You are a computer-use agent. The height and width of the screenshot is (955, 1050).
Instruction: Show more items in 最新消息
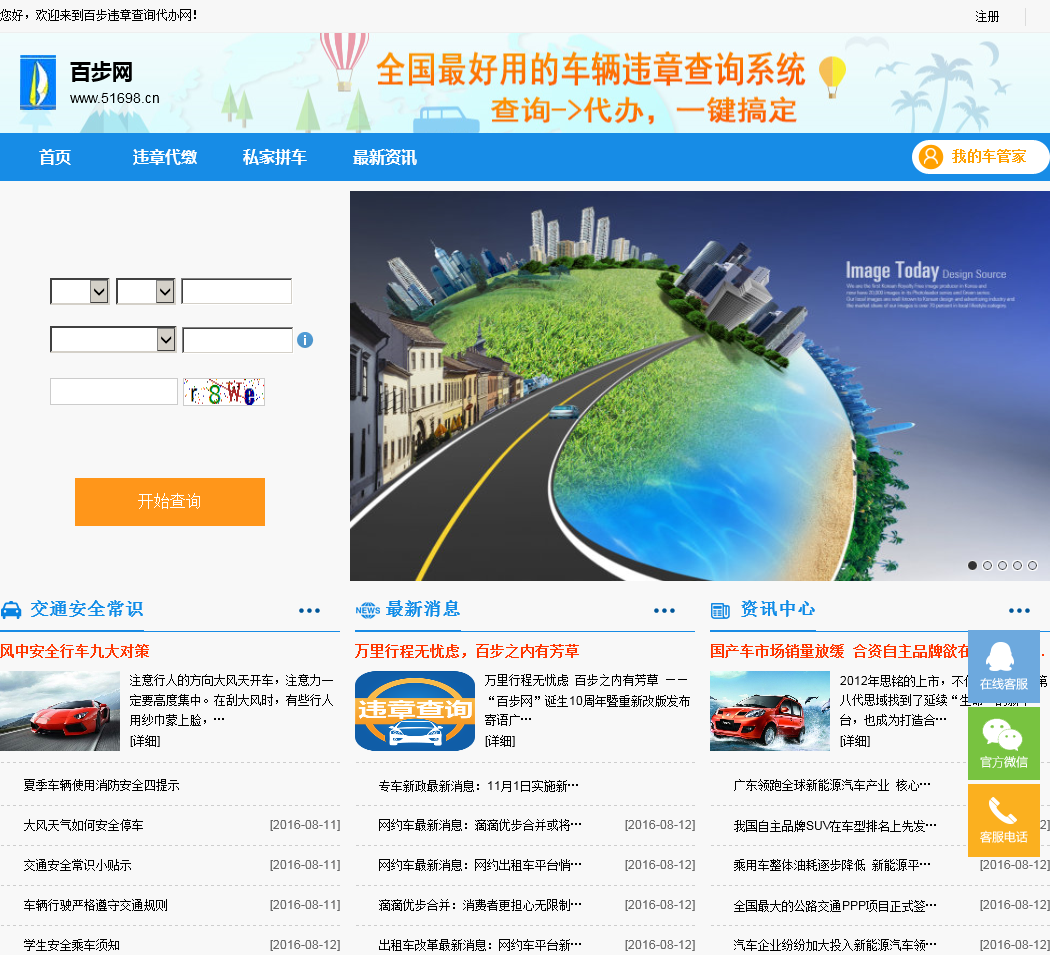[664, 611]
